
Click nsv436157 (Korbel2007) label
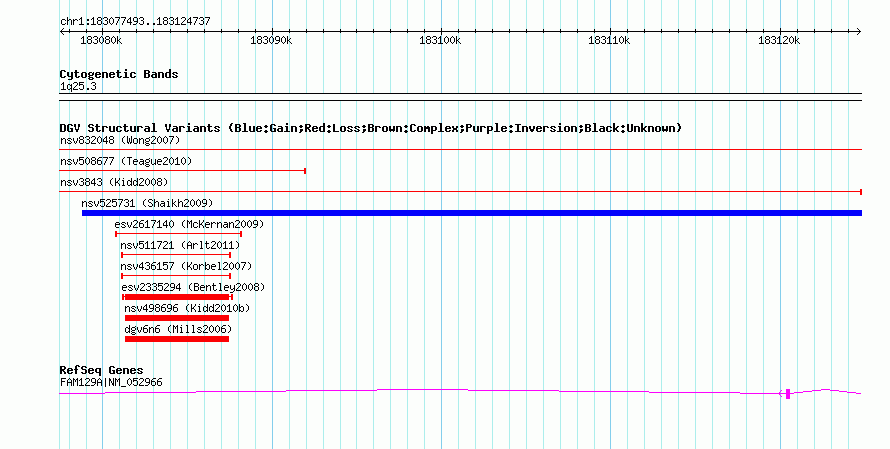click(x=186, y=266)
